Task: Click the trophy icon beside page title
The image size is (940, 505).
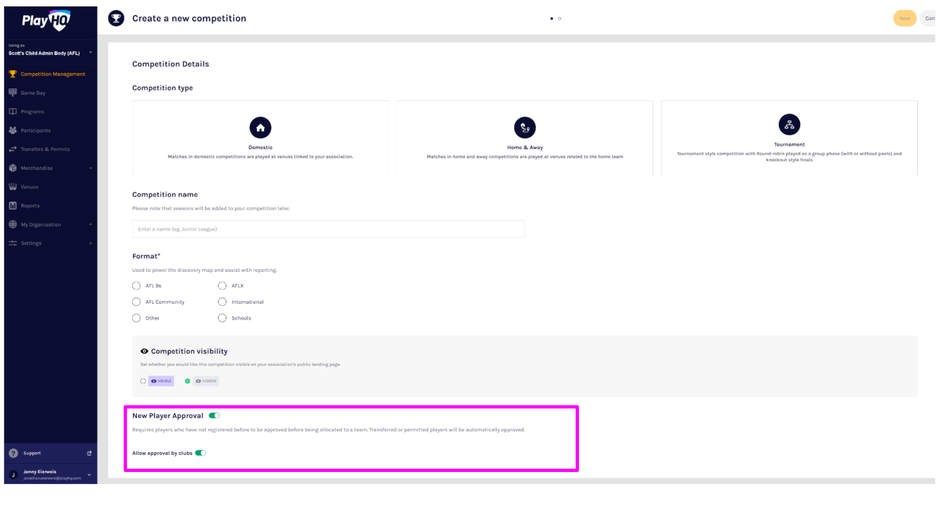Action: pos(116,18)
